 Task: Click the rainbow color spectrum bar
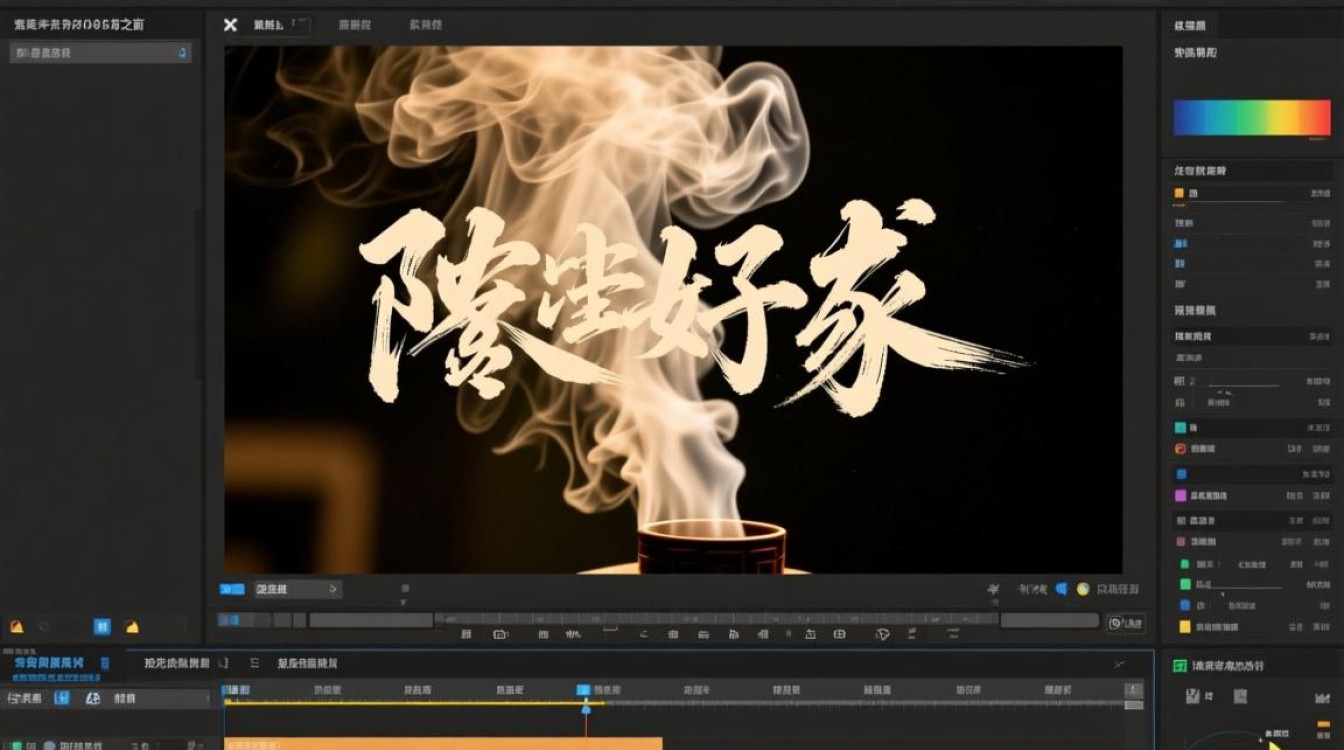1252,117
